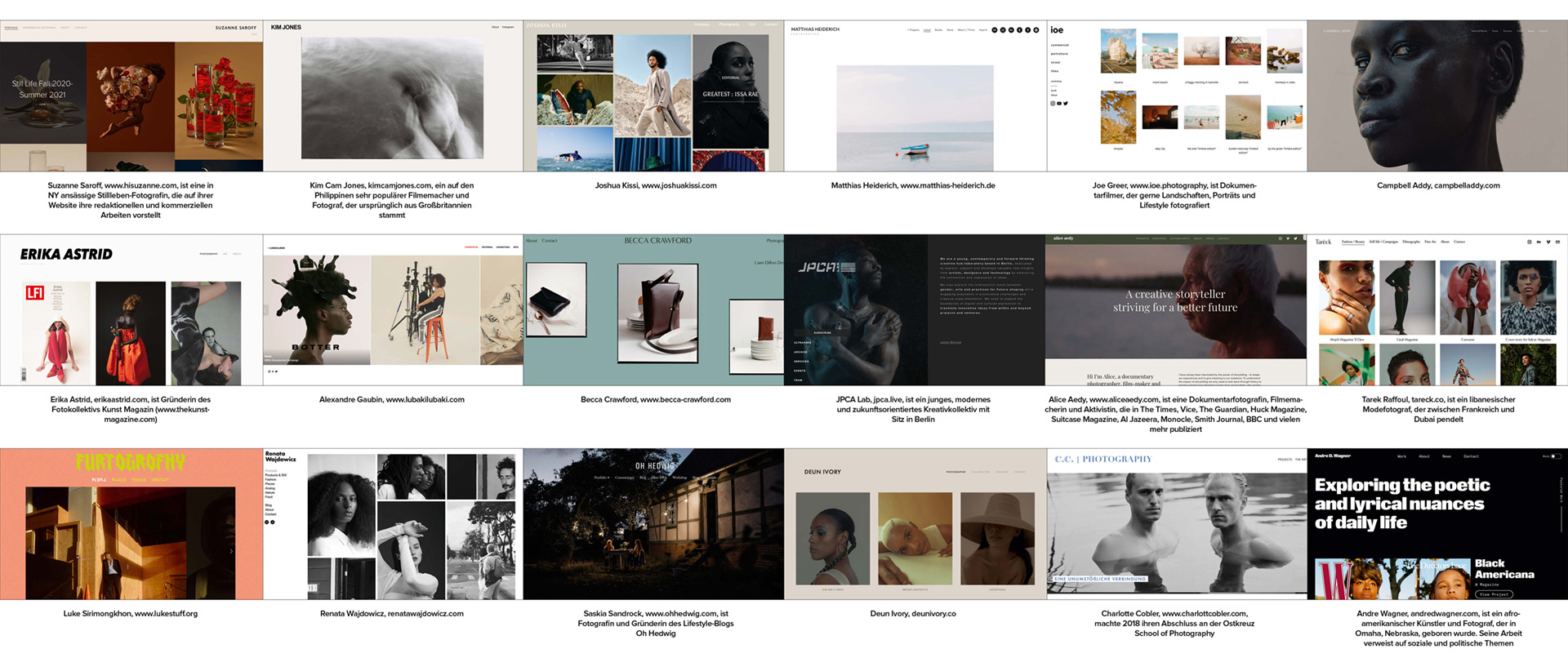Viewport: 1568px width, 658px height.
Task: Click YouTube icon in ioe sidebar
Action: coord(1059,104)
